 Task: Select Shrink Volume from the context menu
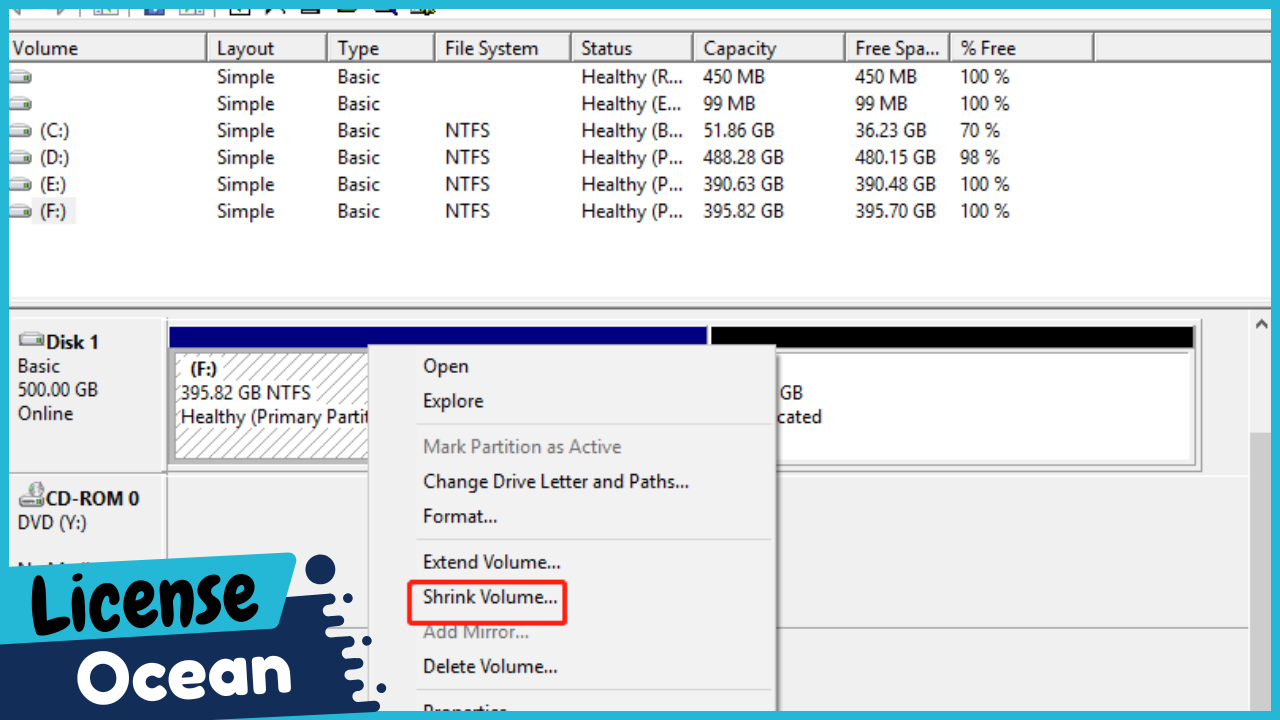click(x=487, y=597)
